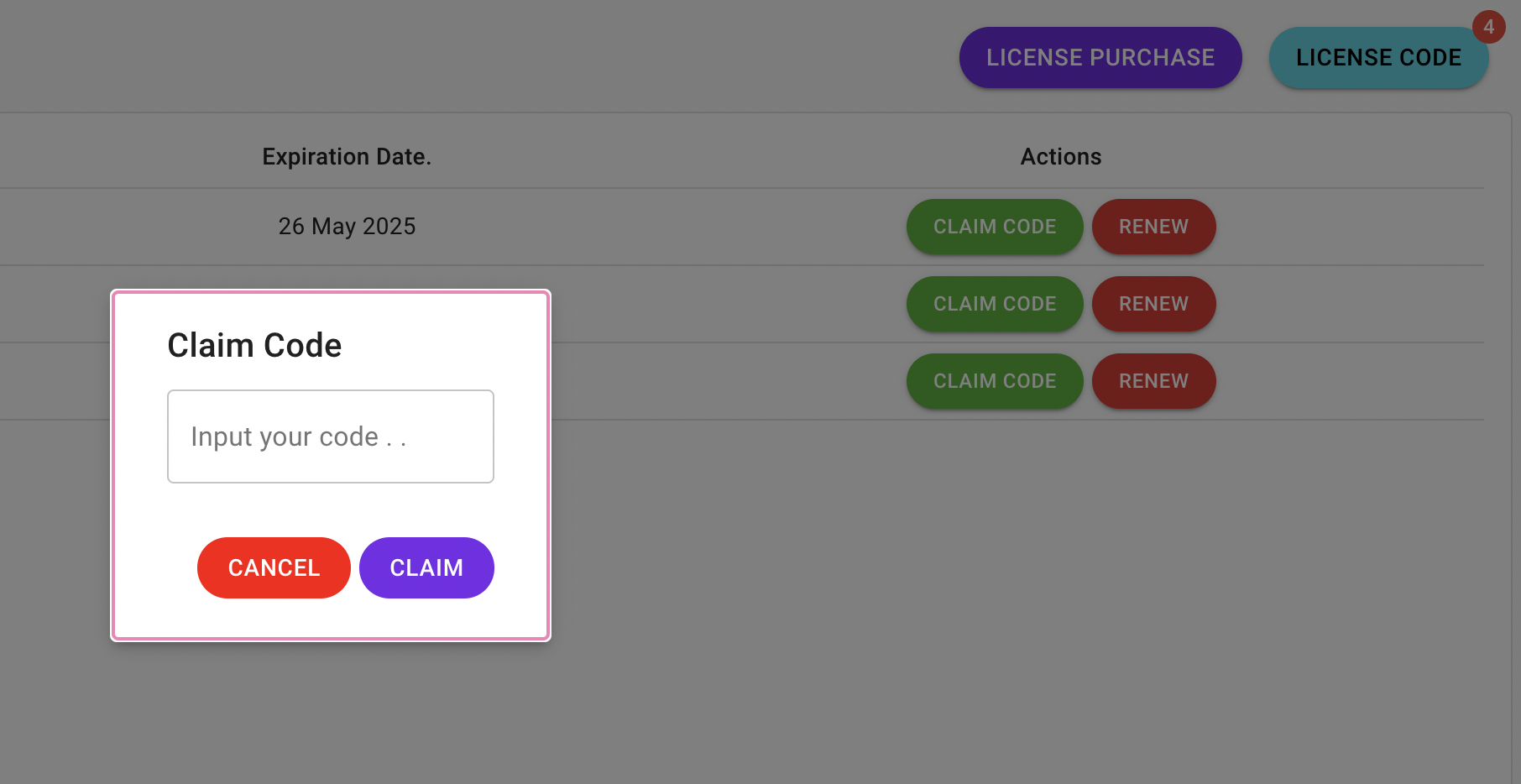Image resolution: width=1521 pixels, height=784 pixels.
Task: Click CLAIM CODE in the second table row
Action: [994, 304]
